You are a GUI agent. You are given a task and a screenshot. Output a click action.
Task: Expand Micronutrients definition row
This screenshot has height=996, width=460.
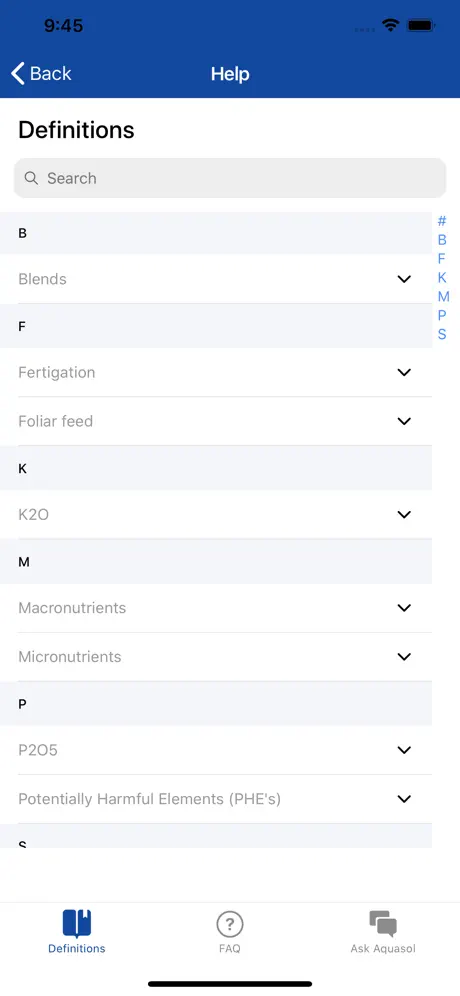(216, 657)
